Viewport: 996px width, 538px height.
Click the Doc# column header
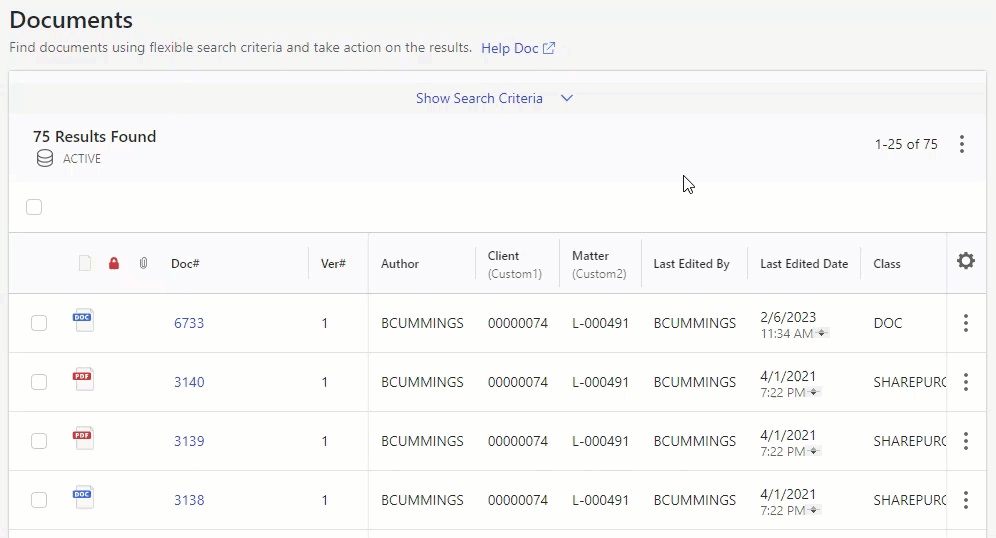tap(185, 264)
